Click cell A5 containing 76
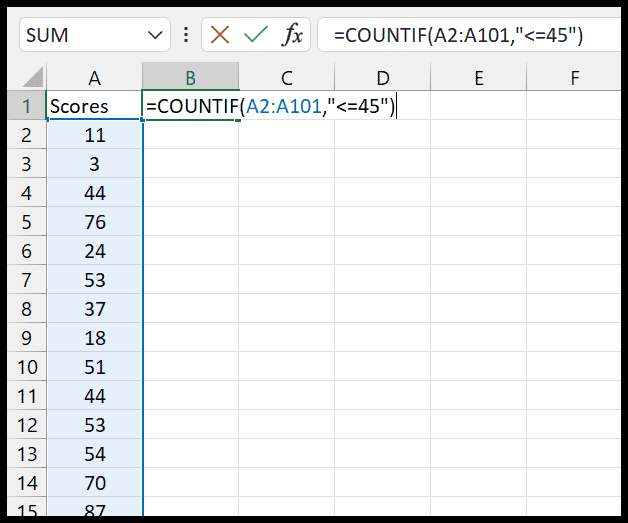Viewport: 628px width, 523px height. pos(95,222)
